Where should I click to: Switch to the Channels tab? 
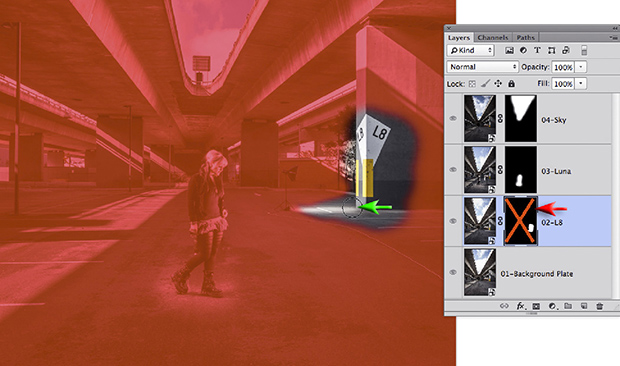pyautogui.click(x=493, y=38)
